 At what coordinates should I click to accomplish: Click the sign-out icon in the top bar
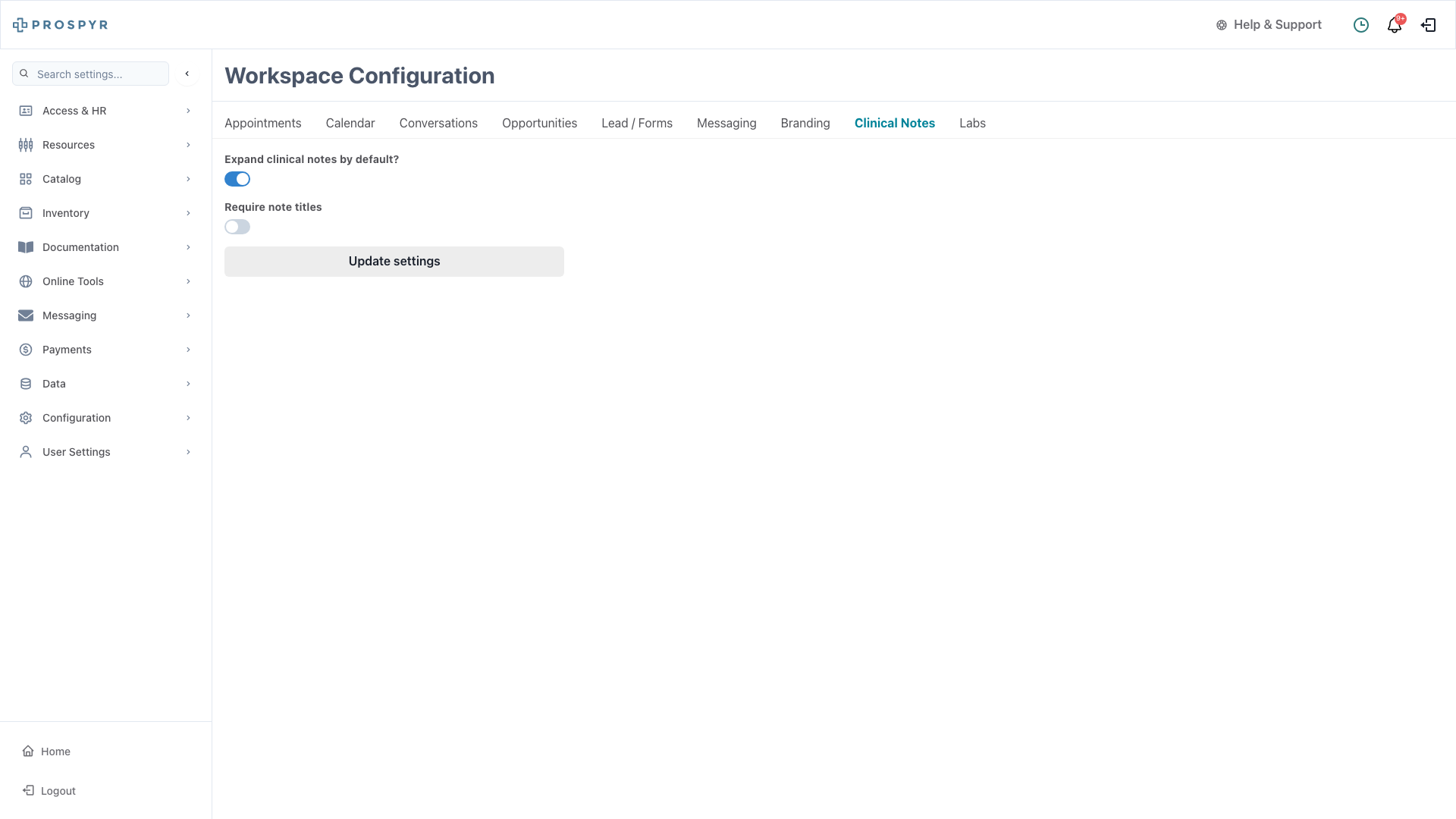tap(1428, 25)
